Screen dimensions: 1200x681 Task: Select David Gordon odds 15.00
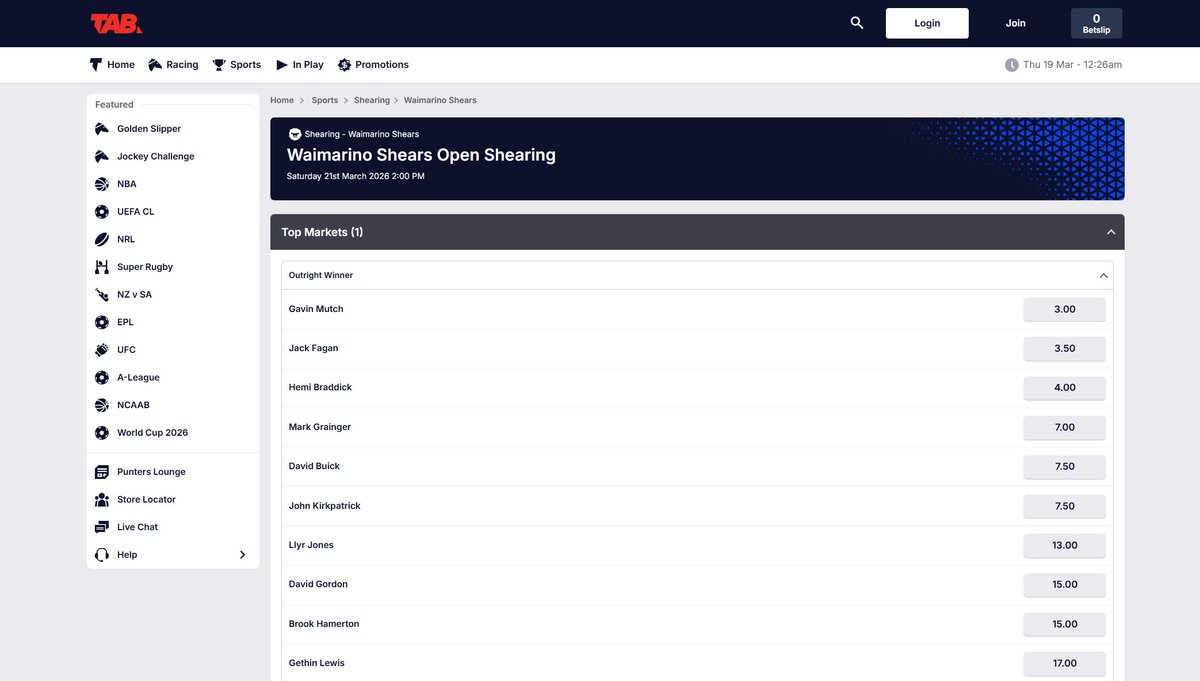tap(1064, 584)
